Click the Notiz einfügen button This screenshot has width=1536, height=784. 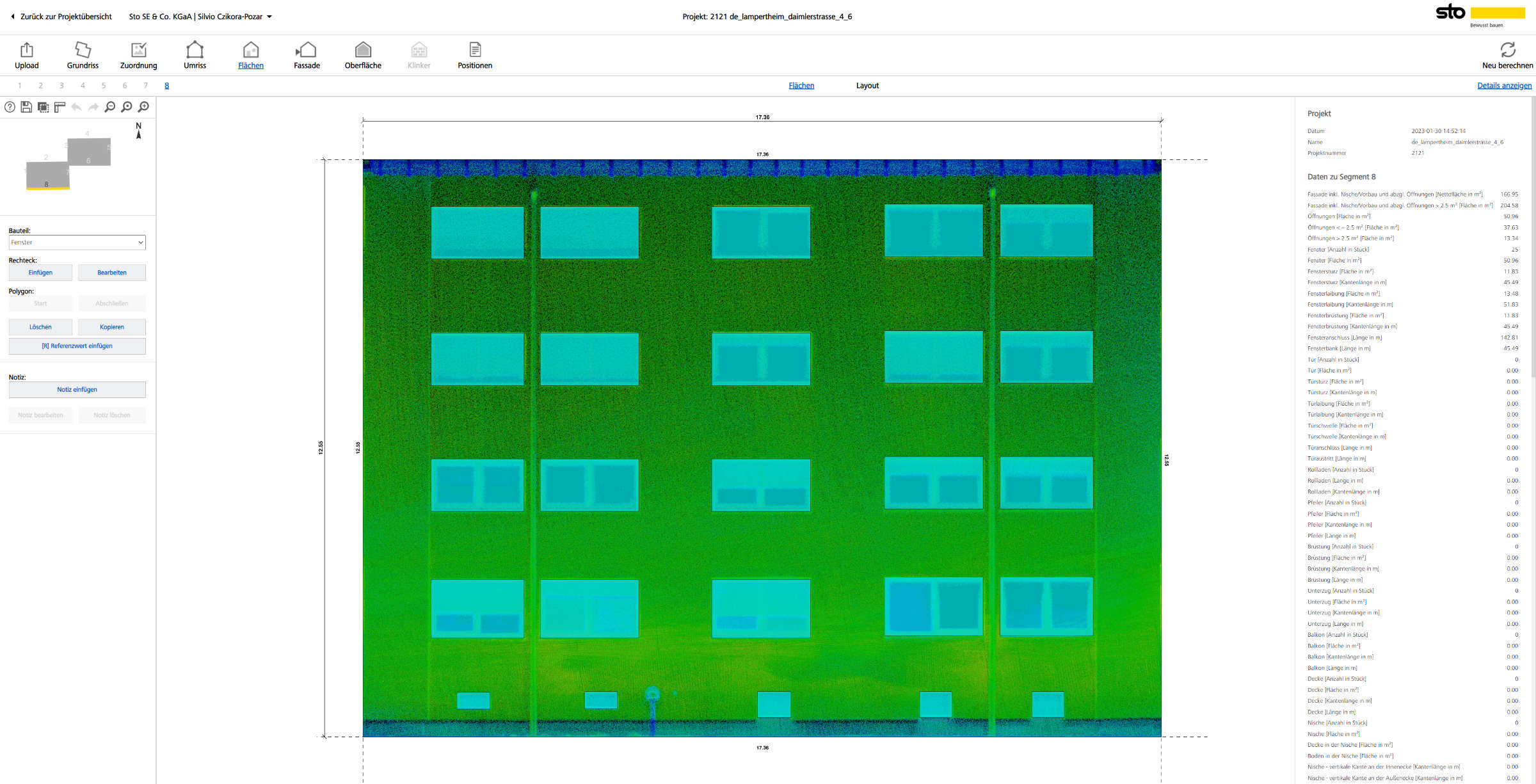pyautogui.click(x=77, y=390)
